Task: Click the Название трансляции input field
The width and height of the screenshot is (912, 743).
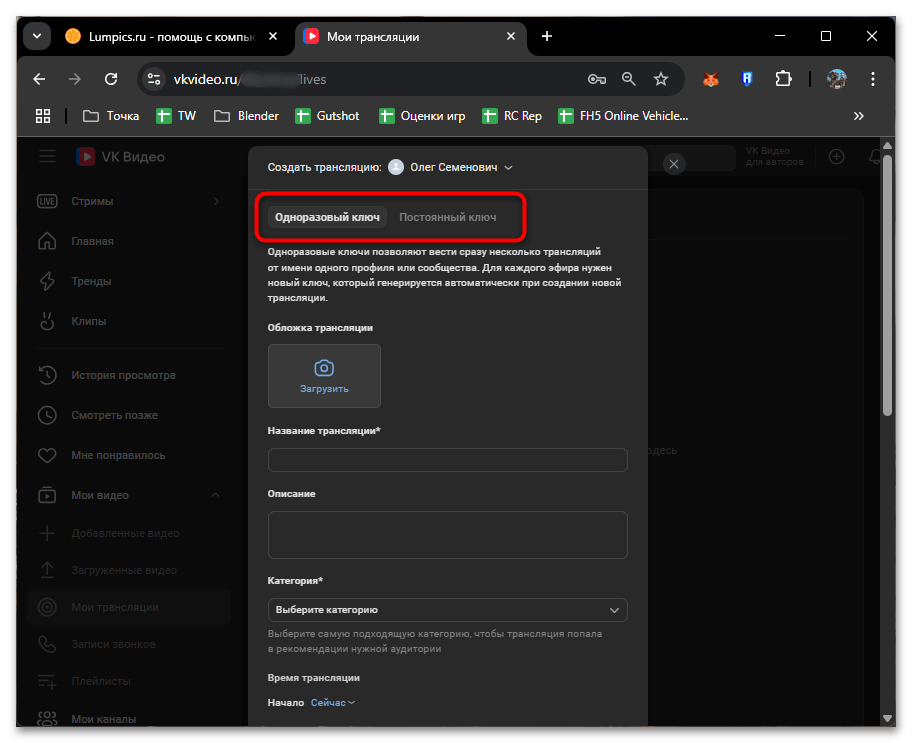Action: click(447, 460)
